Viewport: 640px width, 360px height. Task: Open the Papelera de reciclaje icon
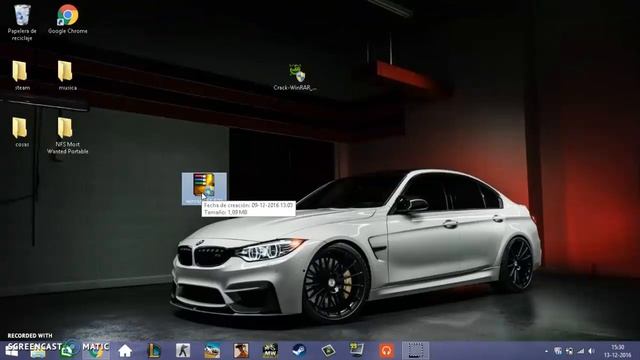[22, 22]
